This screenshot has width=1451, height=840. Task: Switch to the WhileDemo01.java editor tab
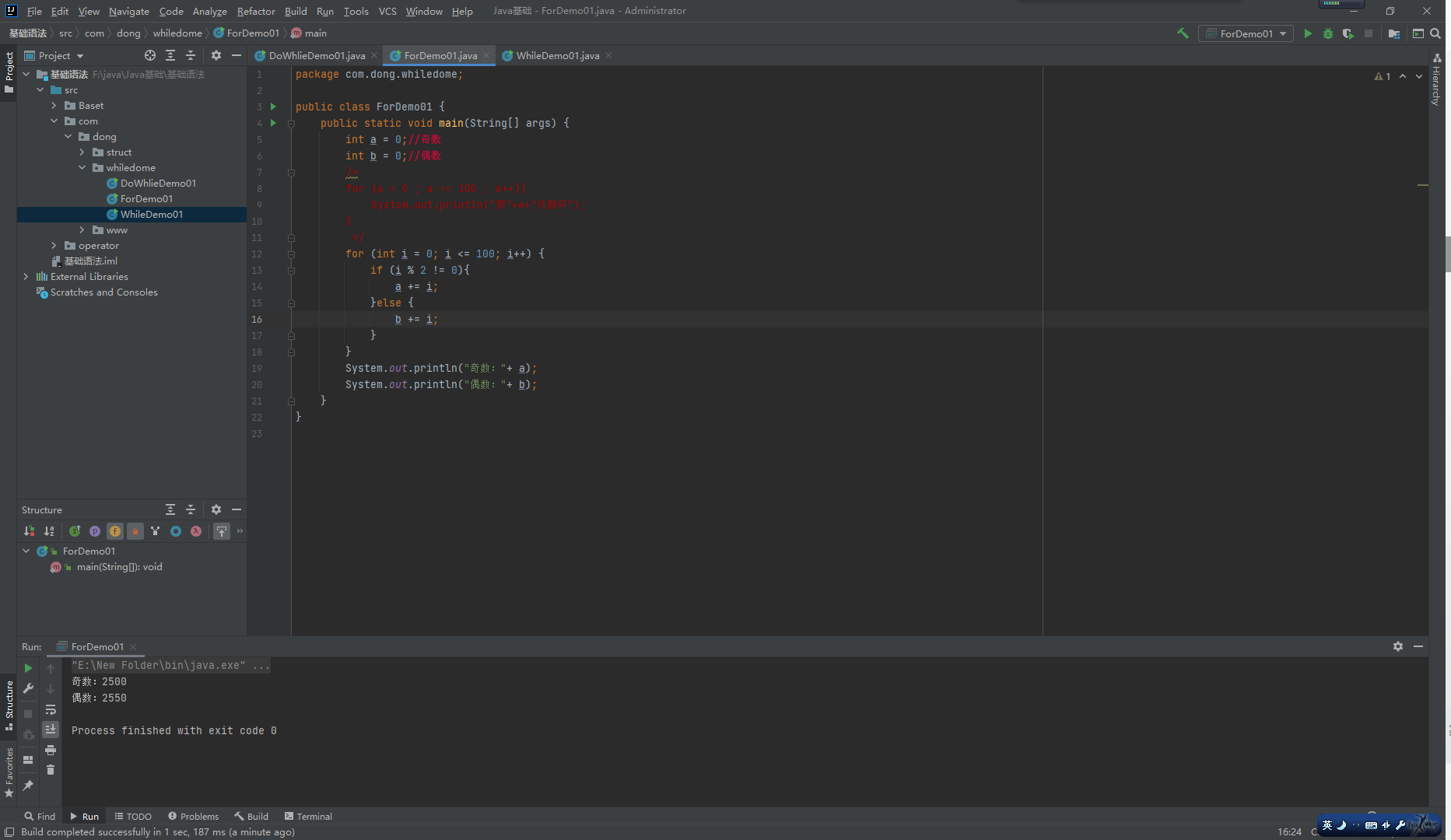557,55
